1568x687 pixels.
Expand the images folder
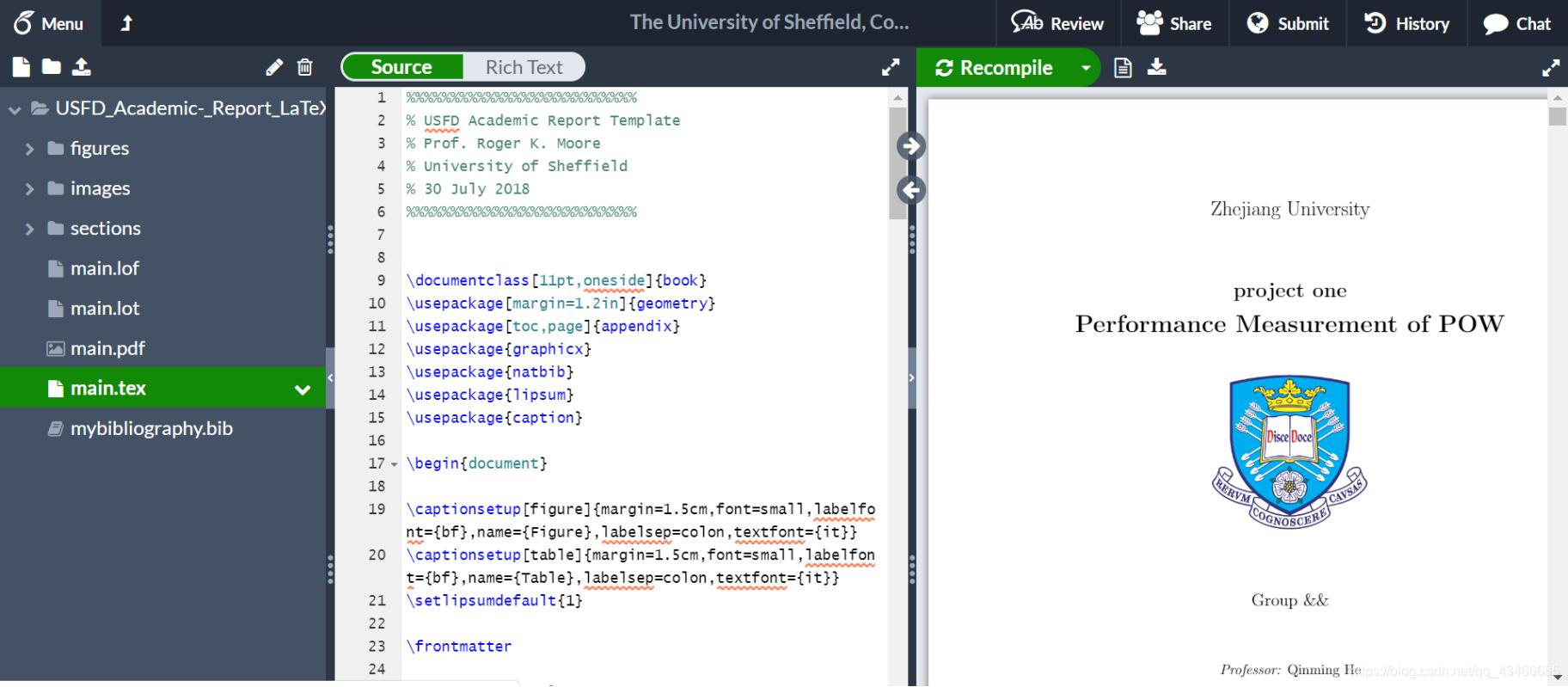[30, 188]
